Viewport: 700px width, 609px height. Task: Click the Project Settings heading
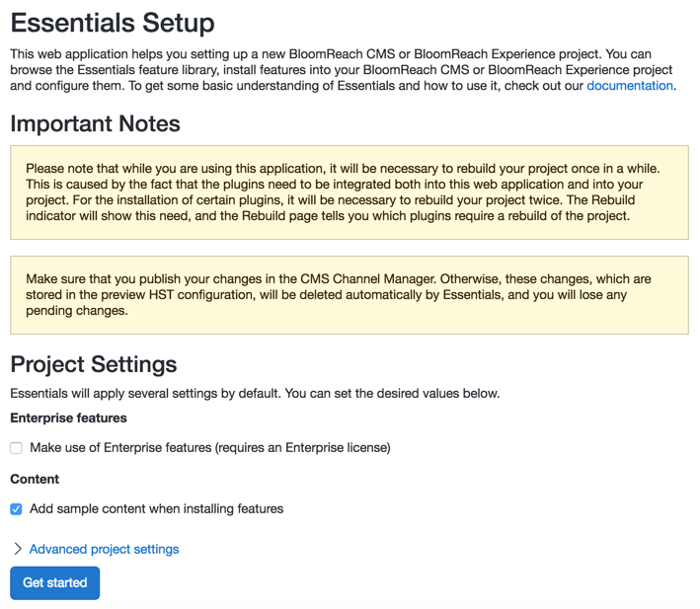(x=94, y=364)
